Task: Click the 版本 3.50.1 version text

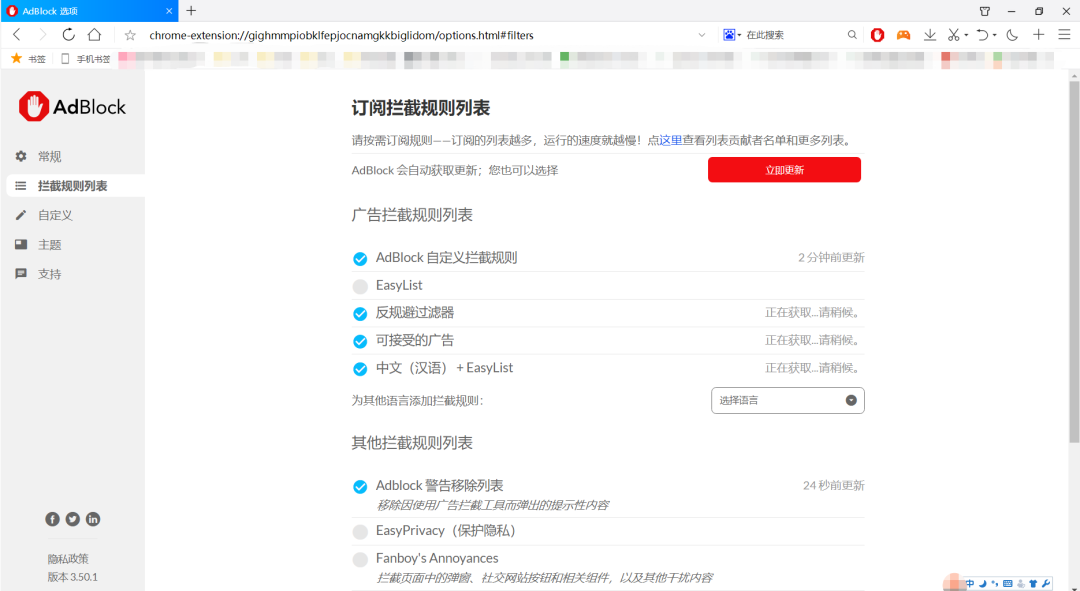Action: click(x=72, y=577)
